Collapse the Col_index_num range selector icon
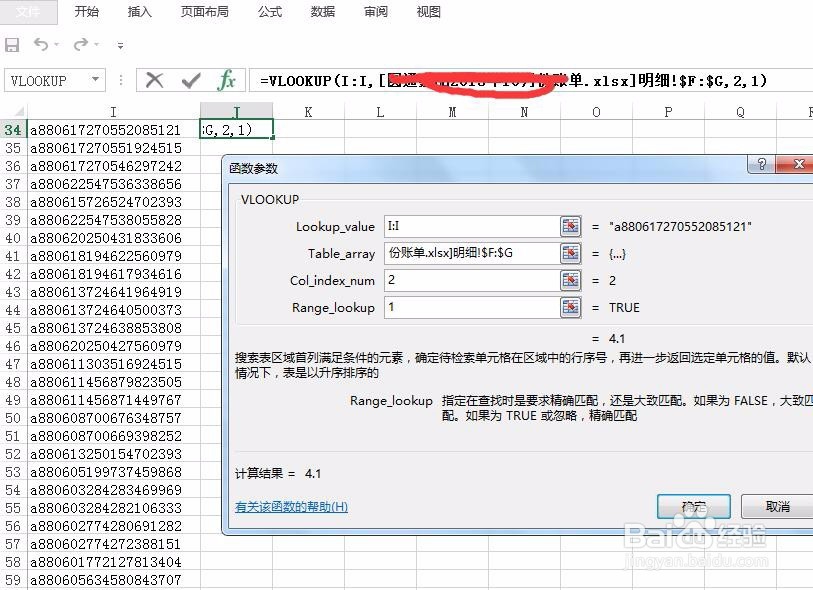This screenshot has width=813, height=590. coord(570,281)
